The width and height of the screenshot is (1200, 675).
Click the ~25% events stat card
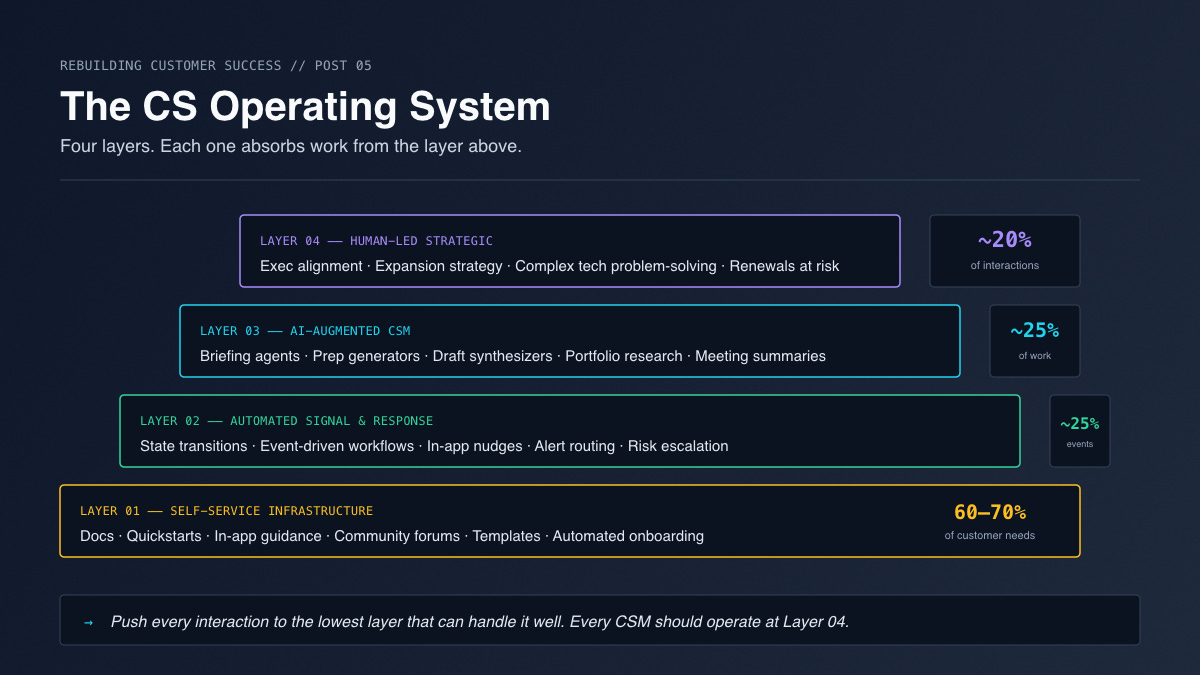pos(1080,431)
